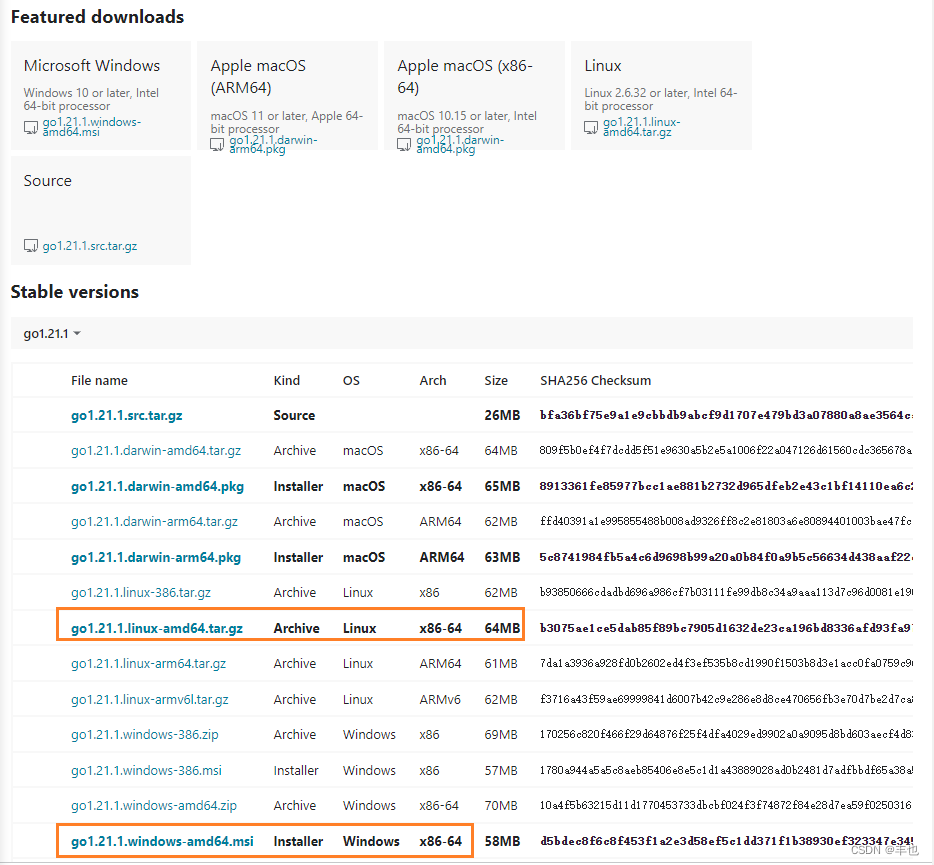This screenshot has height=865, width=934.
Task: Click Linux featured card title
Action: tap(603, 66)
